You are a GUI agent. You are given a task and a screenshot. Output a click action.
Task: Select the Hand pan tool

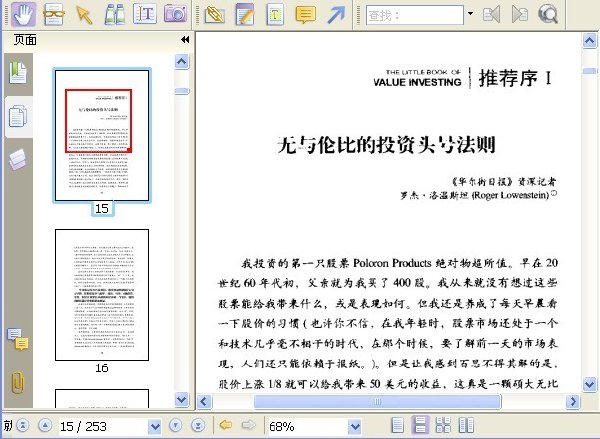pyautogui.click(x=24, y=15)
